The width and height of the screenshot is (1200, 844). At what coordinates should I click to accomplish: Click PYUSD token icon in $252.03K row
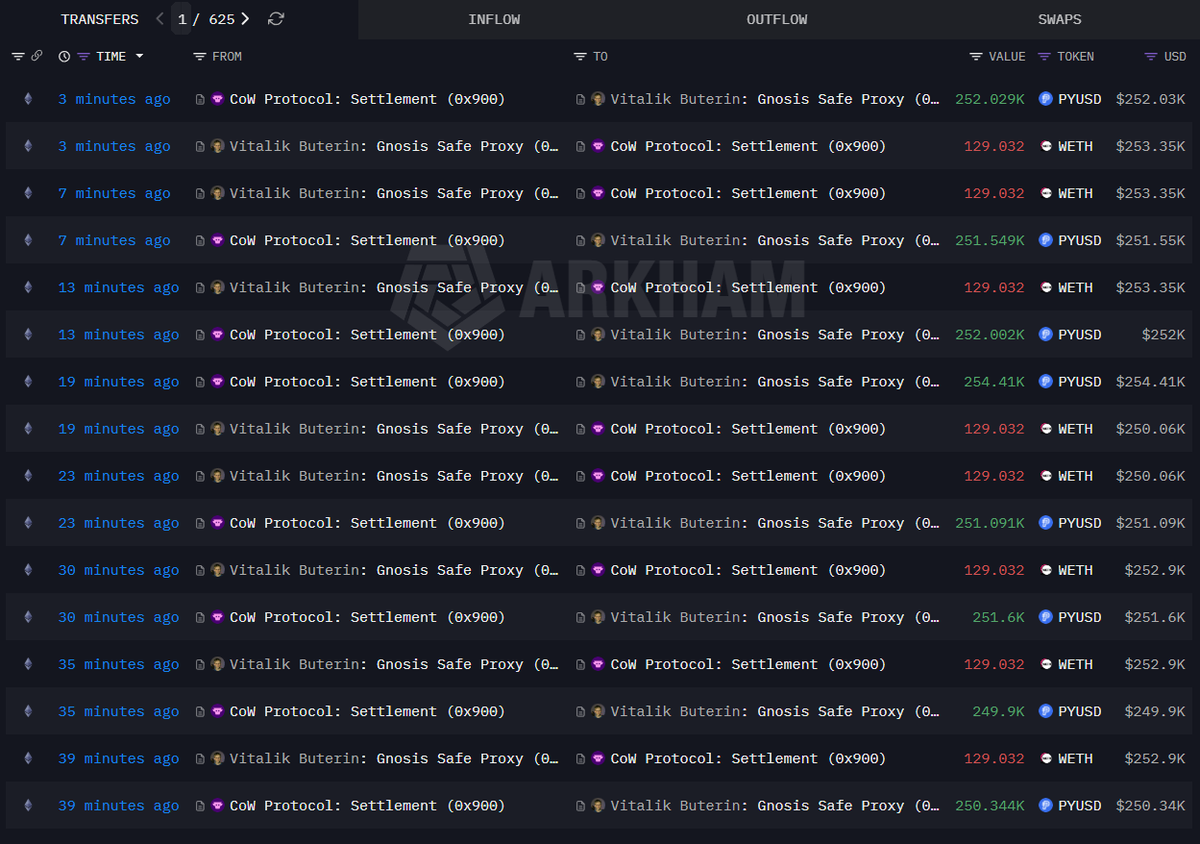tap(1046, 99)
